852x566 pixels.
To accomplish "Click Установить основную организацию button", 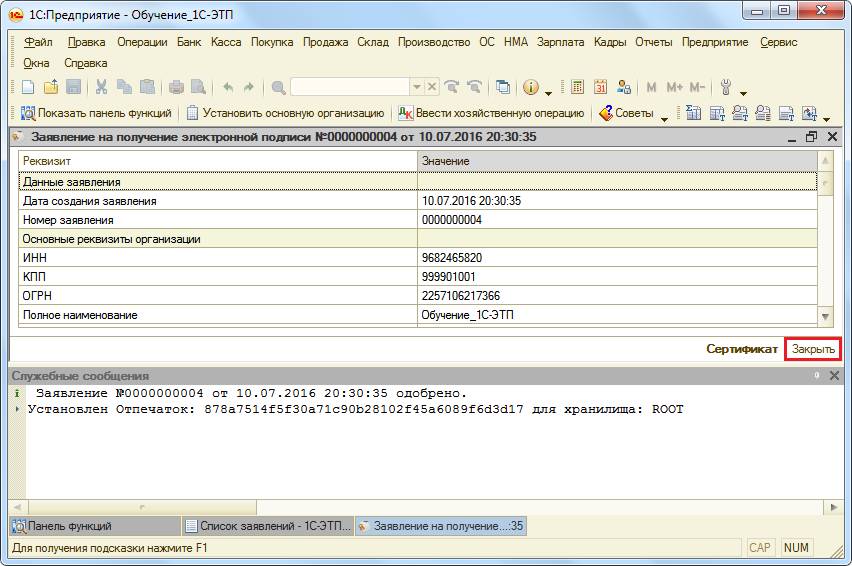I will pos(286,113).
